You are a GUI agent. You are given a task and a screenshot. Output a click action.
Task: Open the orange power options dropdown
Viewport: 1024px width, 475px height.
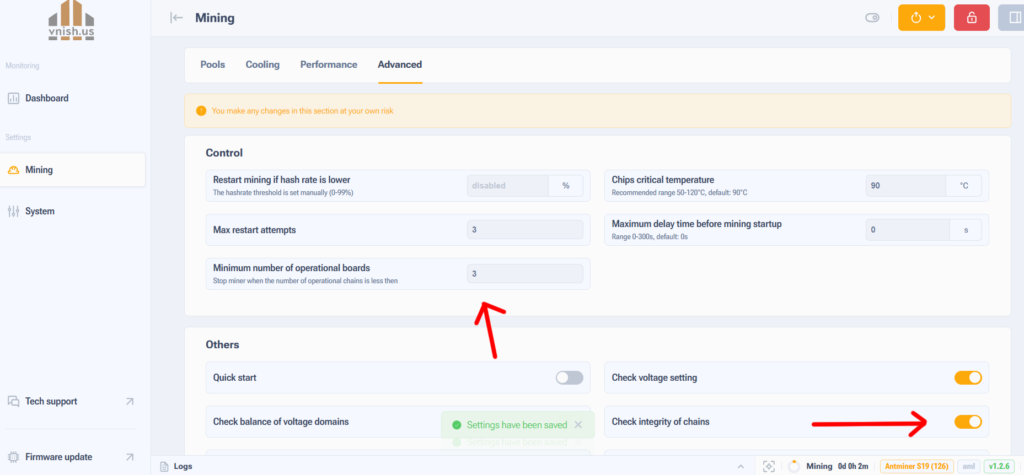click(x=921, y=18)
